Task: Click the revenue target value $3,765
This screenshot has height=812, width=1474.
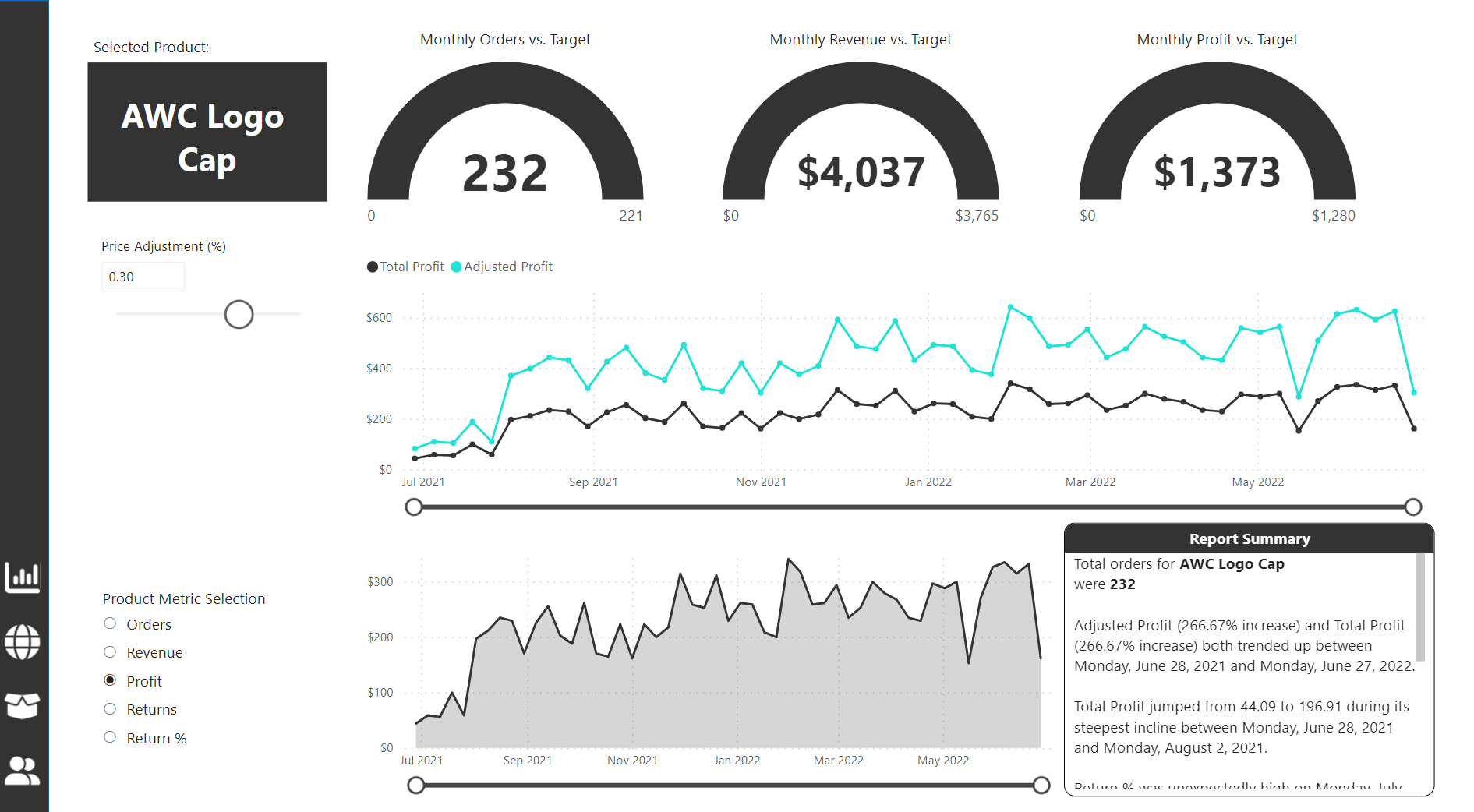Action: coord(977,216)
